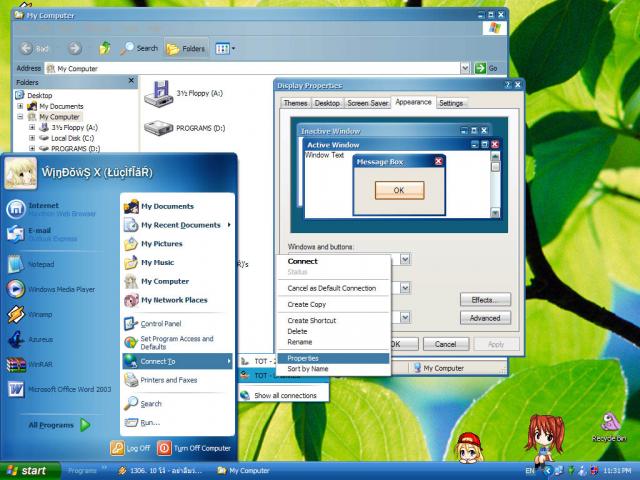Open My Network Places from Start menu
The image size is (640, 480).
[177, 300]
